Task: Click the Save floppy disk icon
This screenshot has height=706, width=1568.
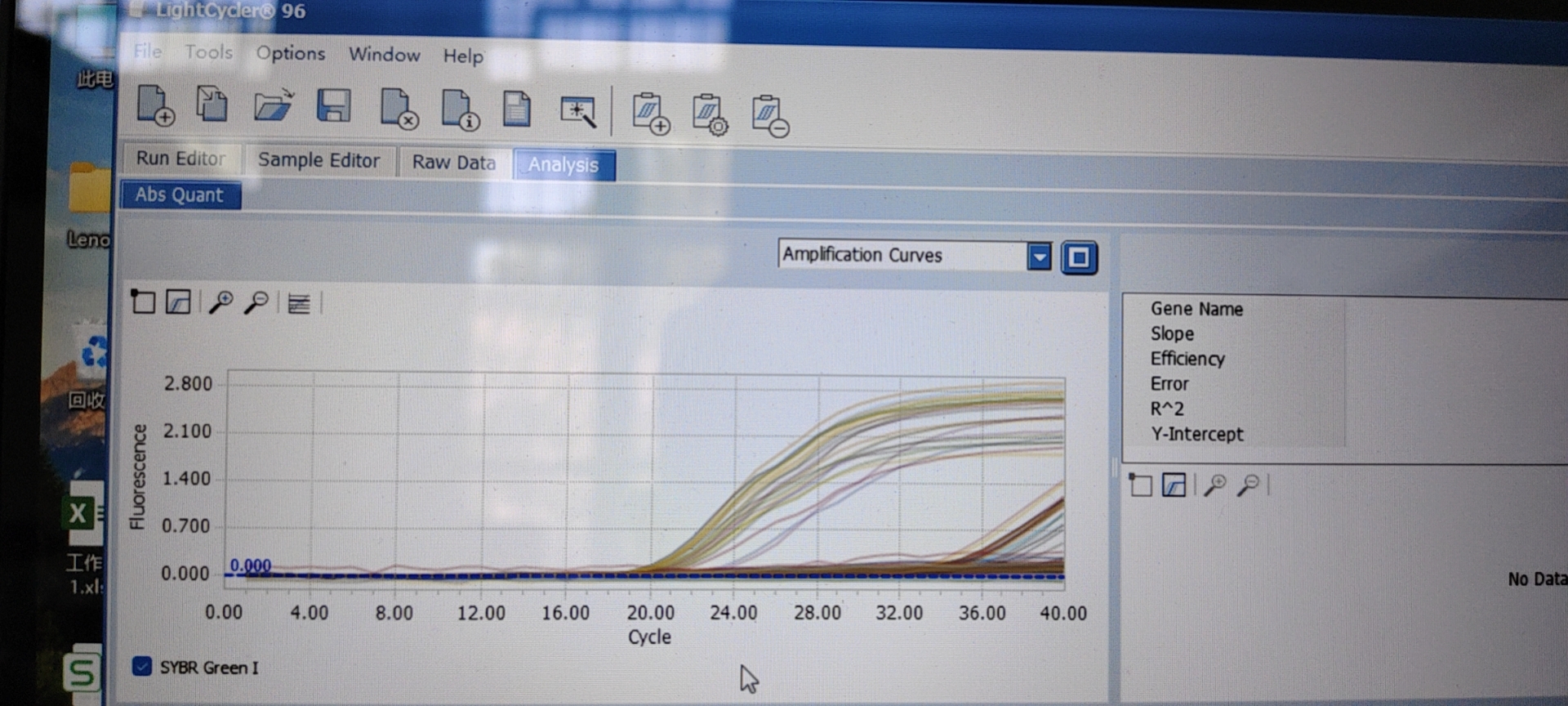Action: tap(333, 107)
